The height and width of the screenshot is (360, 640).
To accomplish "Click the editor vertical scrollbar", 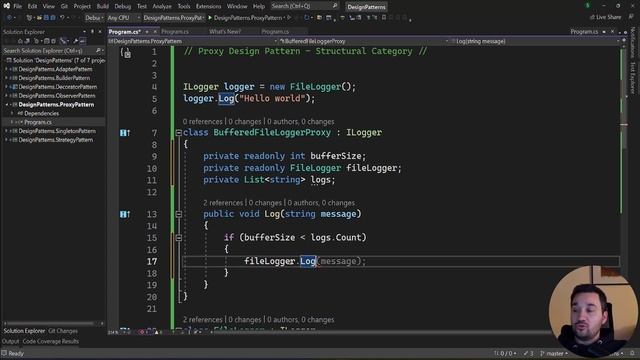I will tap(623, 188).
